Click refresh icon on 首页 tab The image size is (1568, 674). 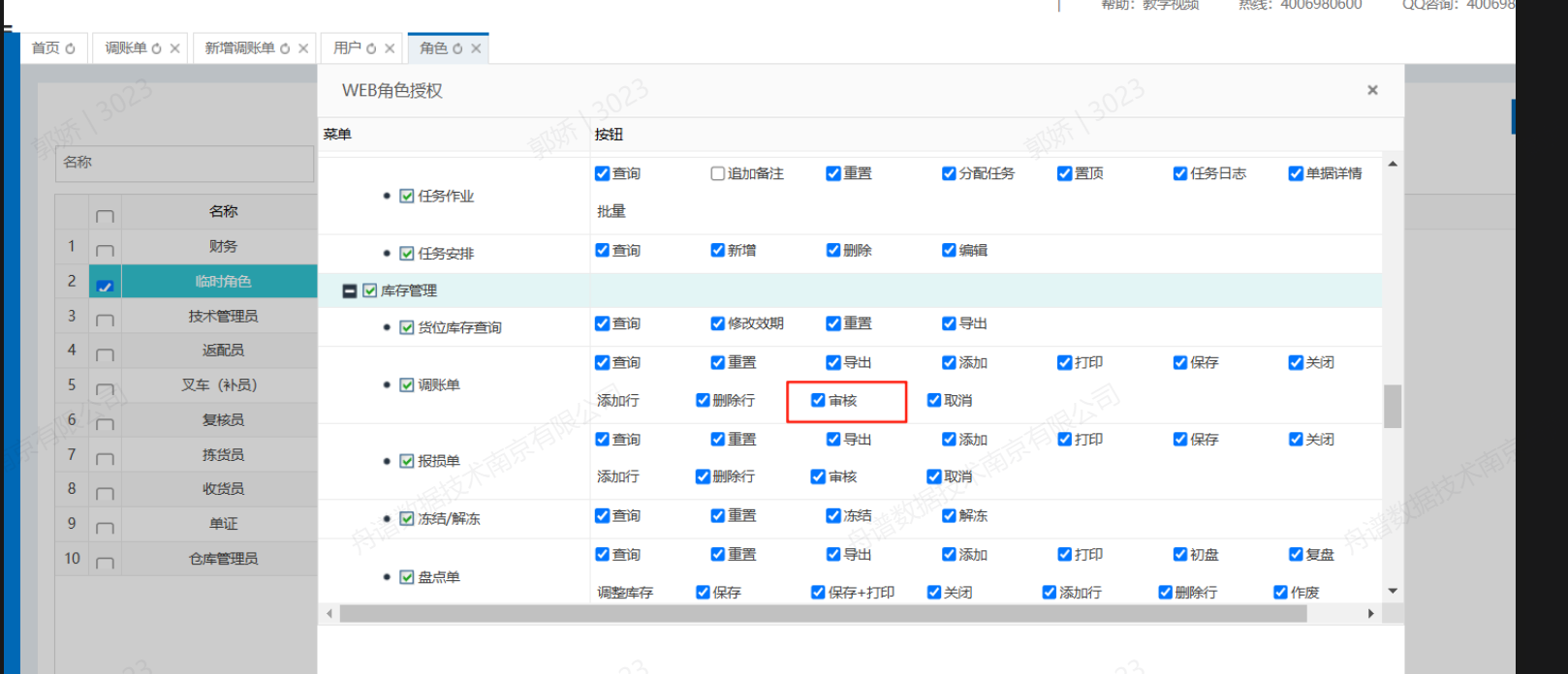click(x=70, y=48)
